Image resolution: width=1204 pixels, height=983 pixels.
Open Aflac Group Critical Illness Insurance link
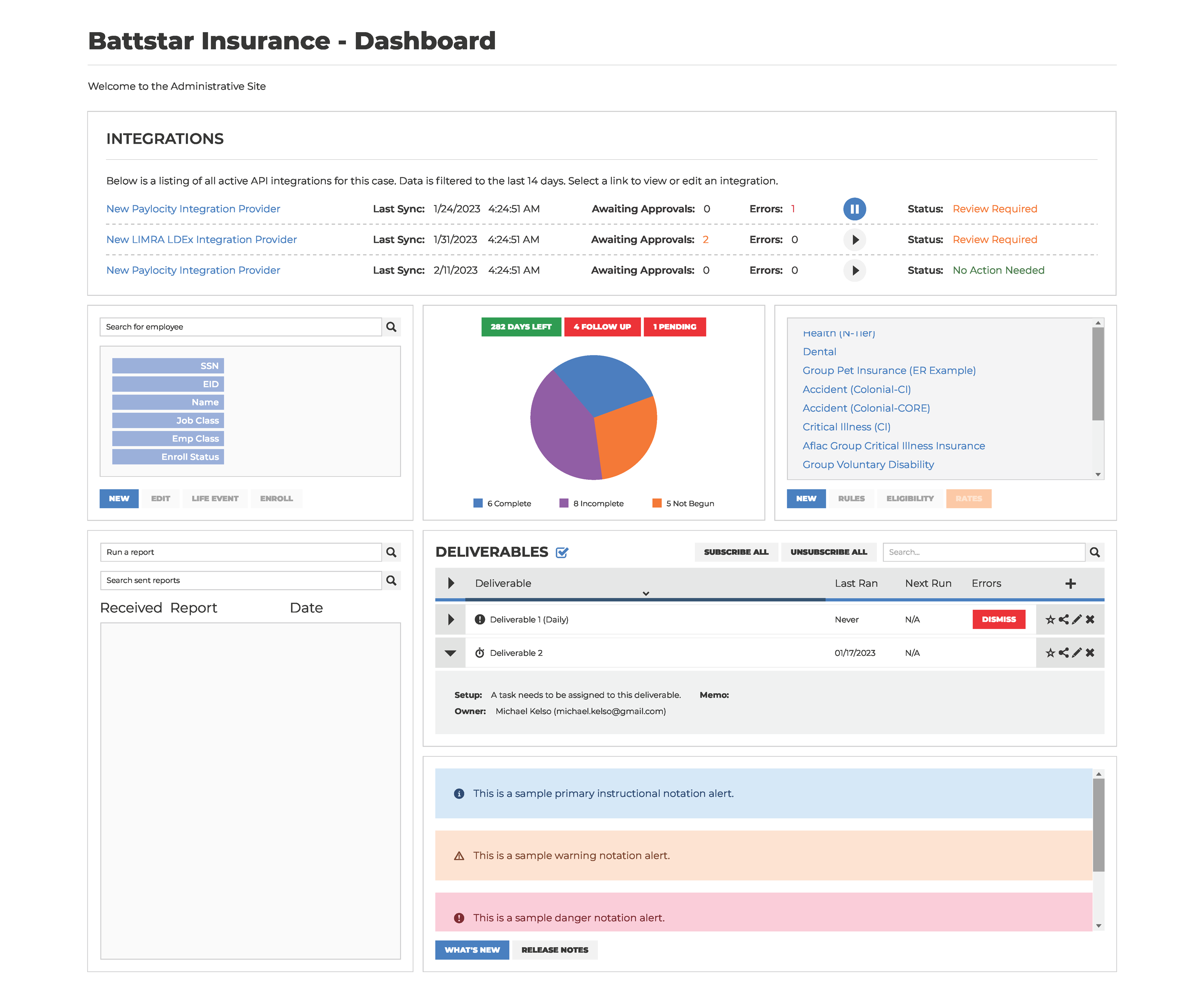tap(894, 446)
